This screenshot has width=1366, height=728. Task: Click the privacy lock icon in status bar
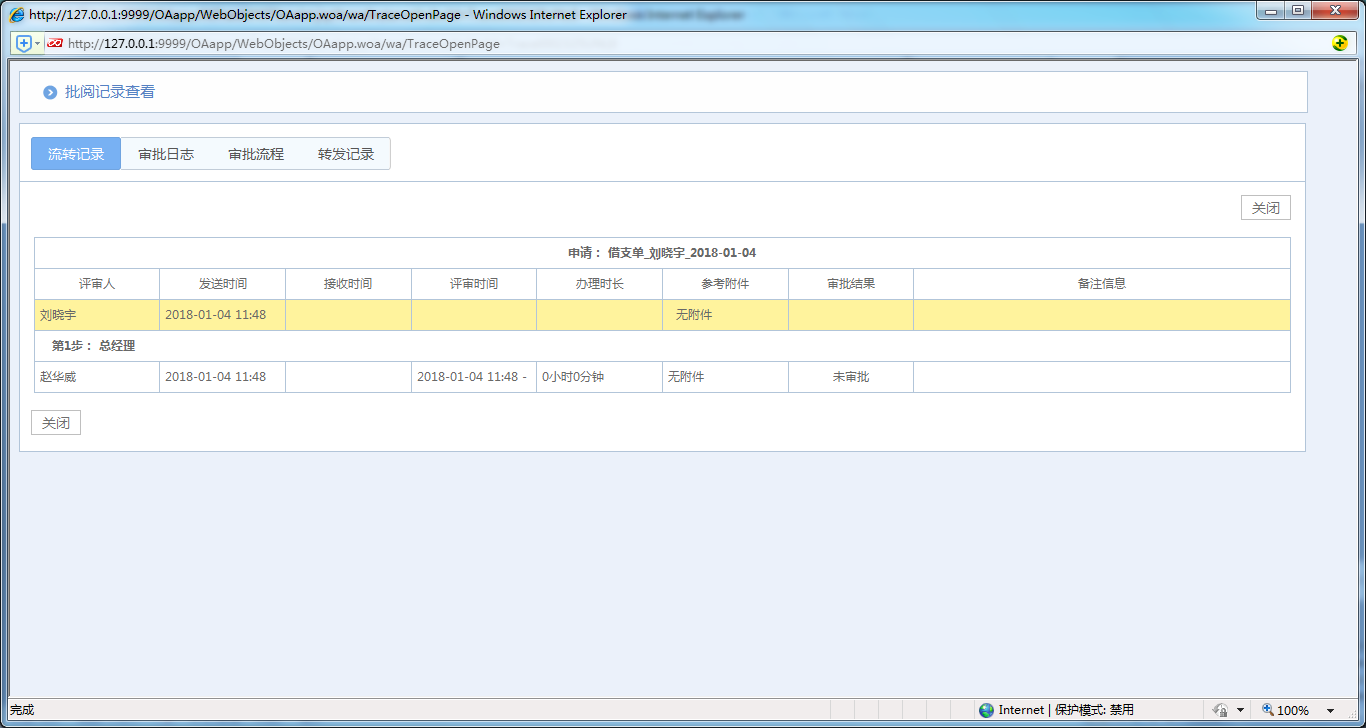coord(1220,710)
